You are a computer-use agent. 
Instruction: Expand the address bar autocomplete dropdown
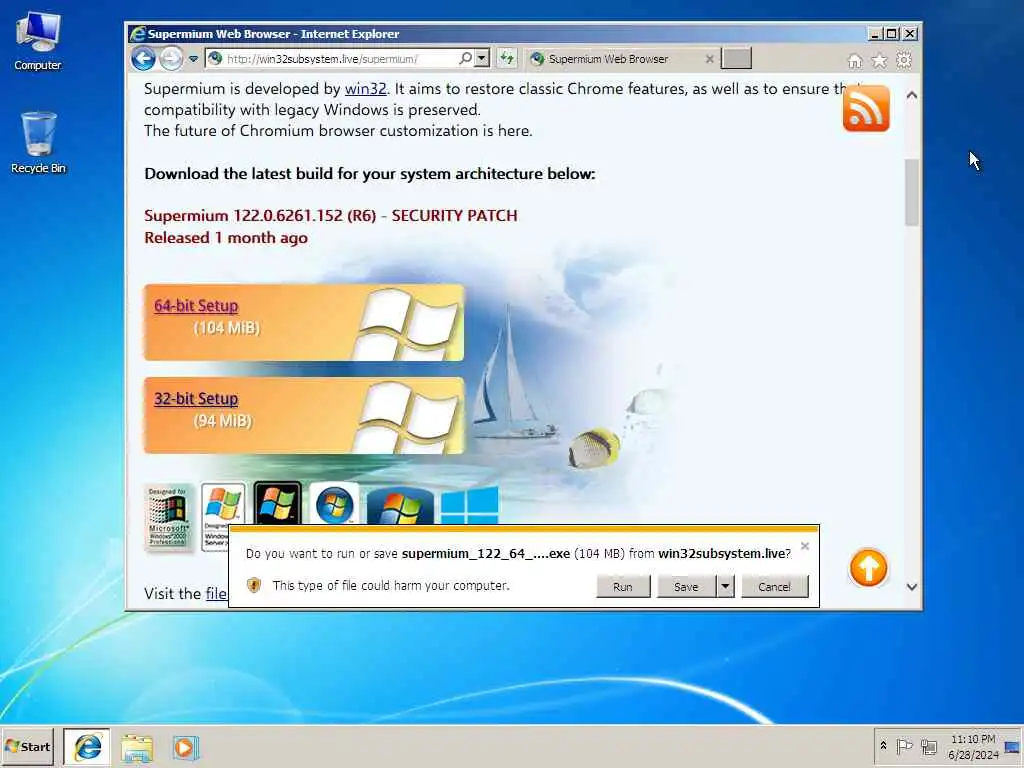(x=482, y=58)
